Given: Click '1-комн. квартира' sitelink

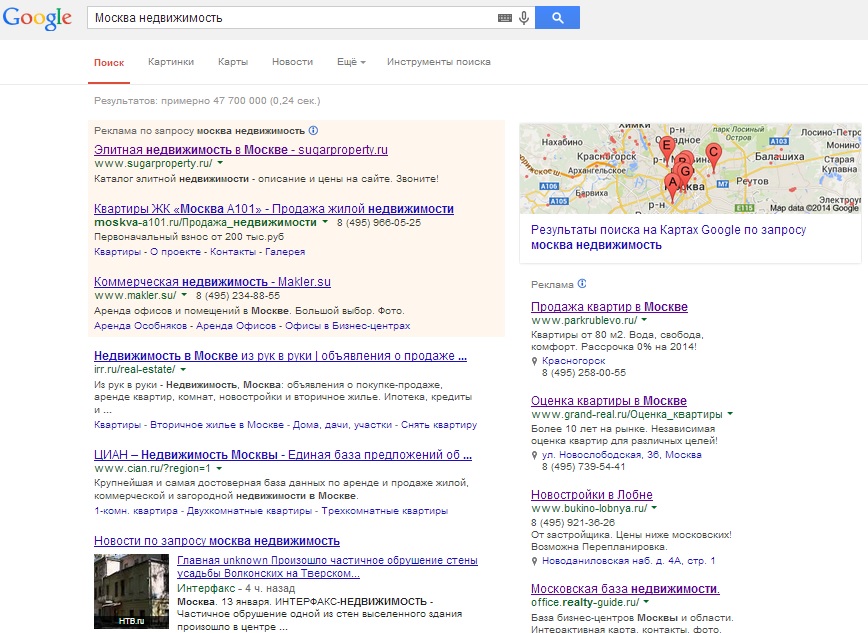Looking at the screenshot, I should coord(136,511).
